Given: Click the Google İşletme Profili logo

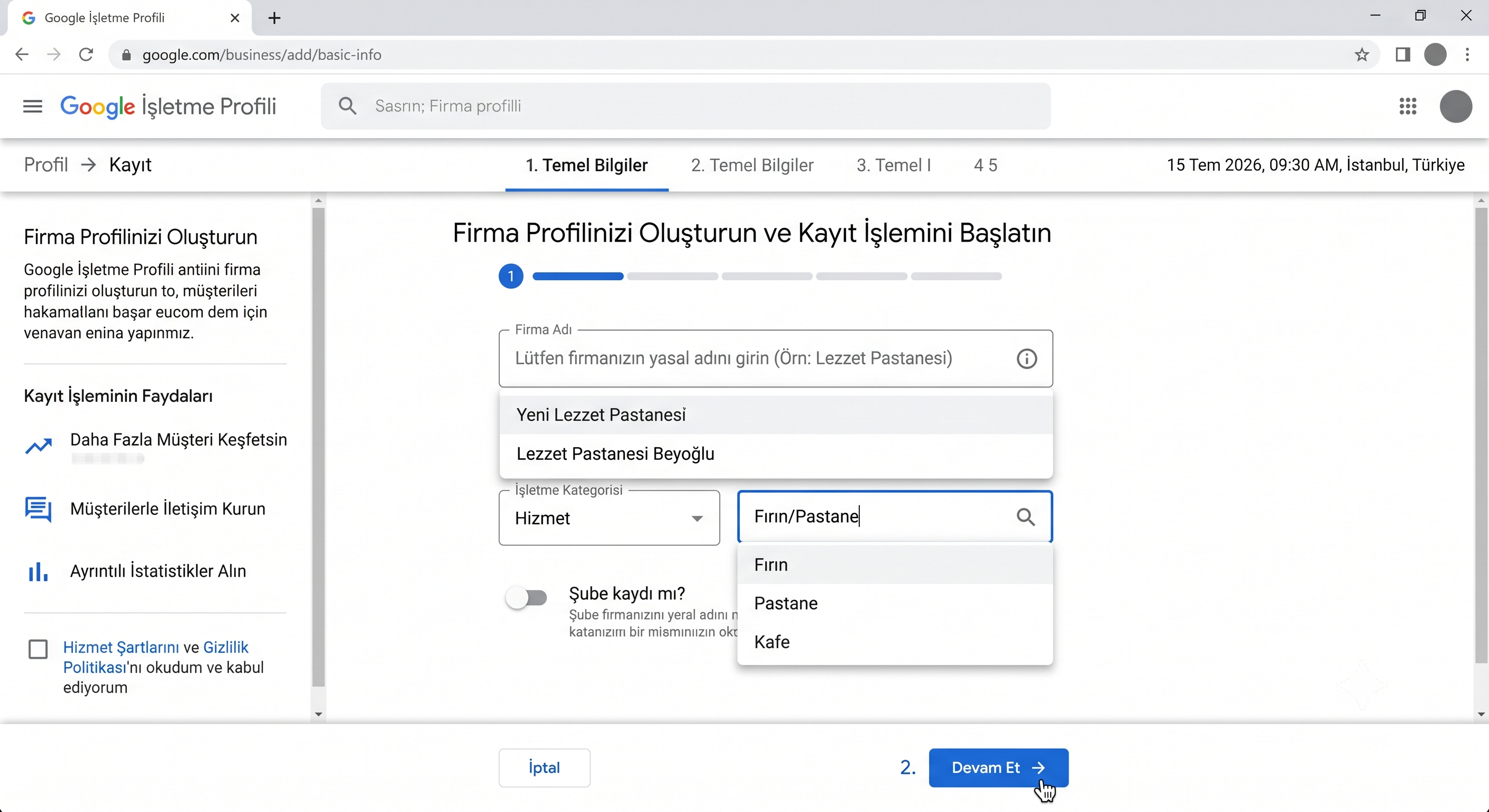Looking at the screenshot, I should coord(168,106).
